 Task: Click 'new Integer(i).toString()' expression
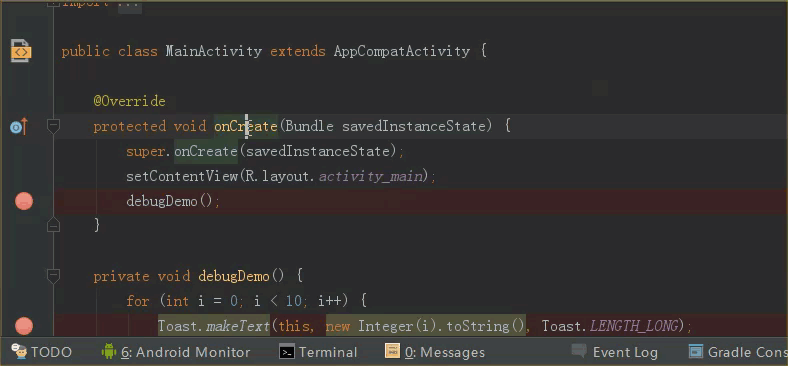click(425, 326)
